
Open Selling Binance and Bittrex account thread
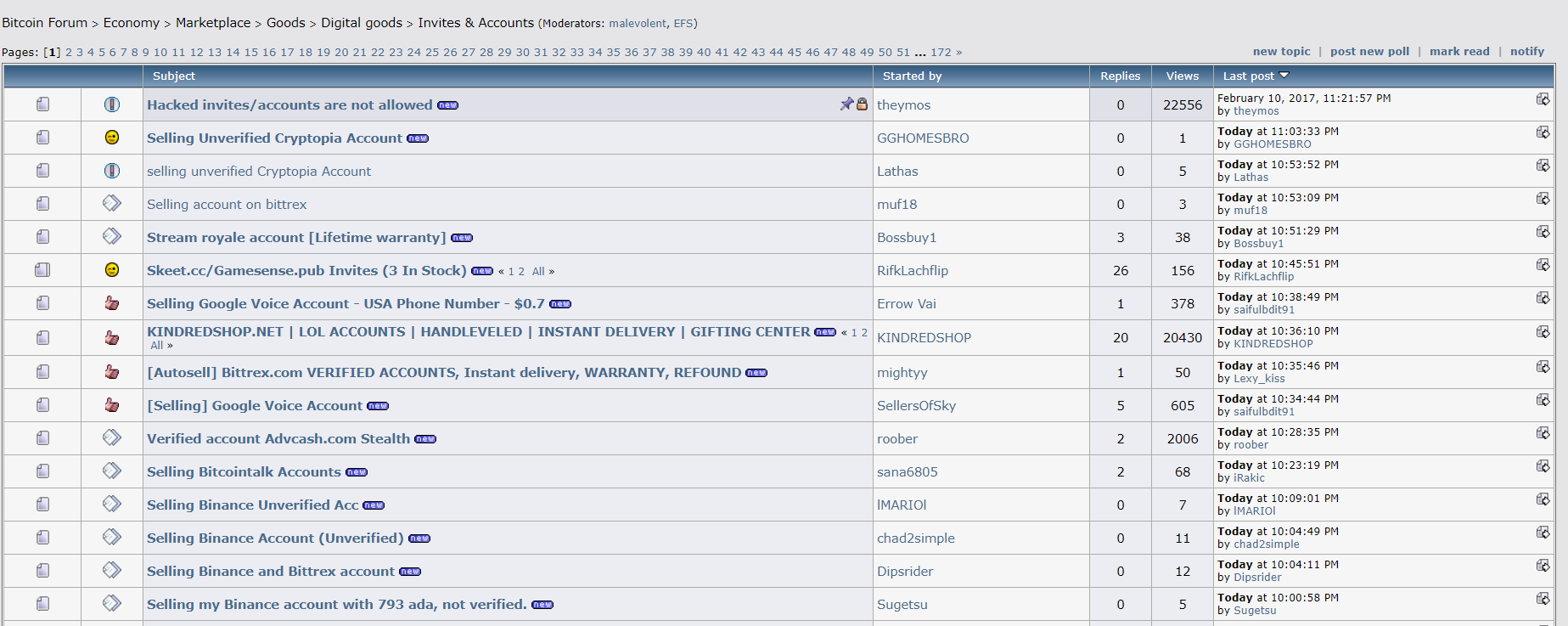[271, 572]
